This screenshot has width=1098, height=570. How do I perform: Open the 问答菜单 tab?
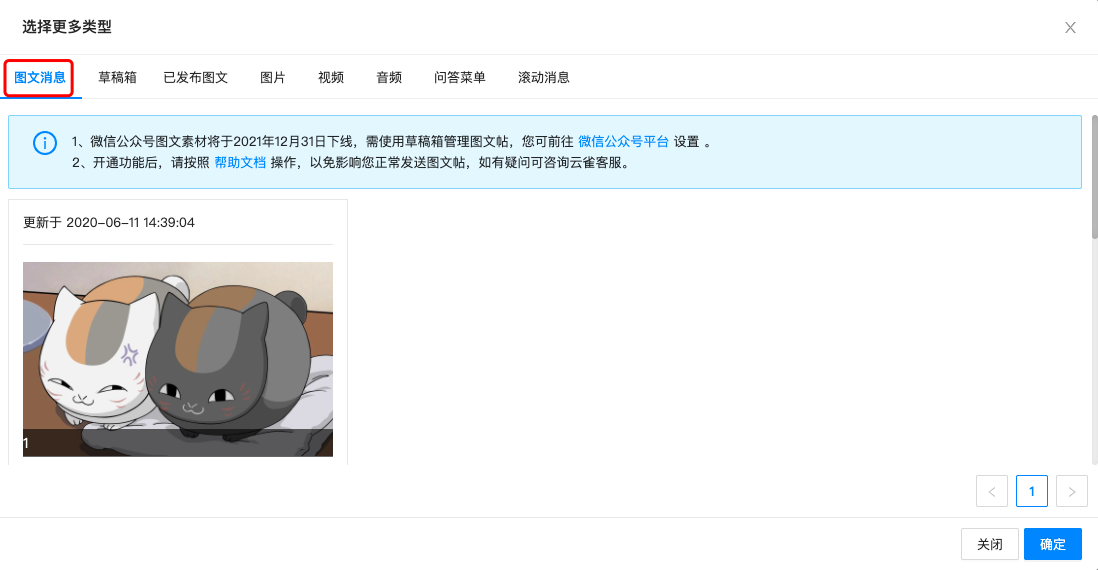coord(459,78)
